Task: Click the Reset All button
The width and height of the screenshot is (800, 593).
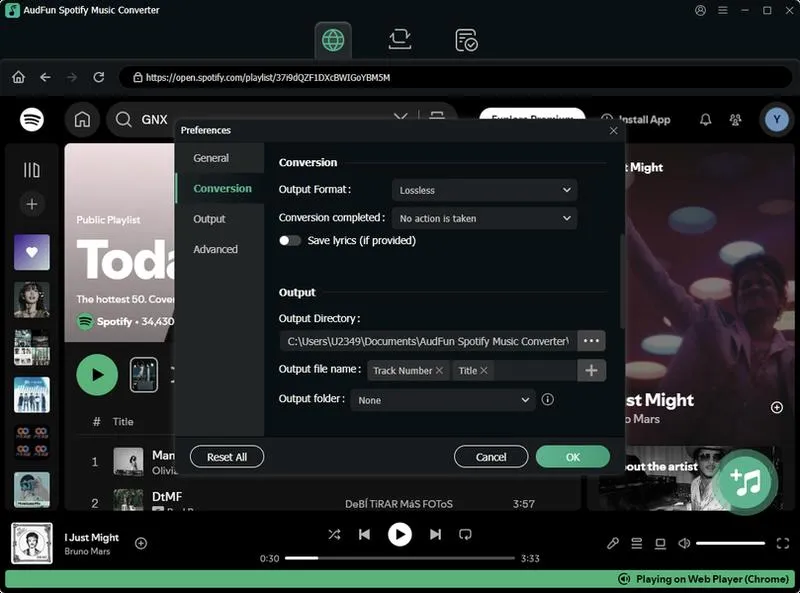Action: tap(227, 457)
